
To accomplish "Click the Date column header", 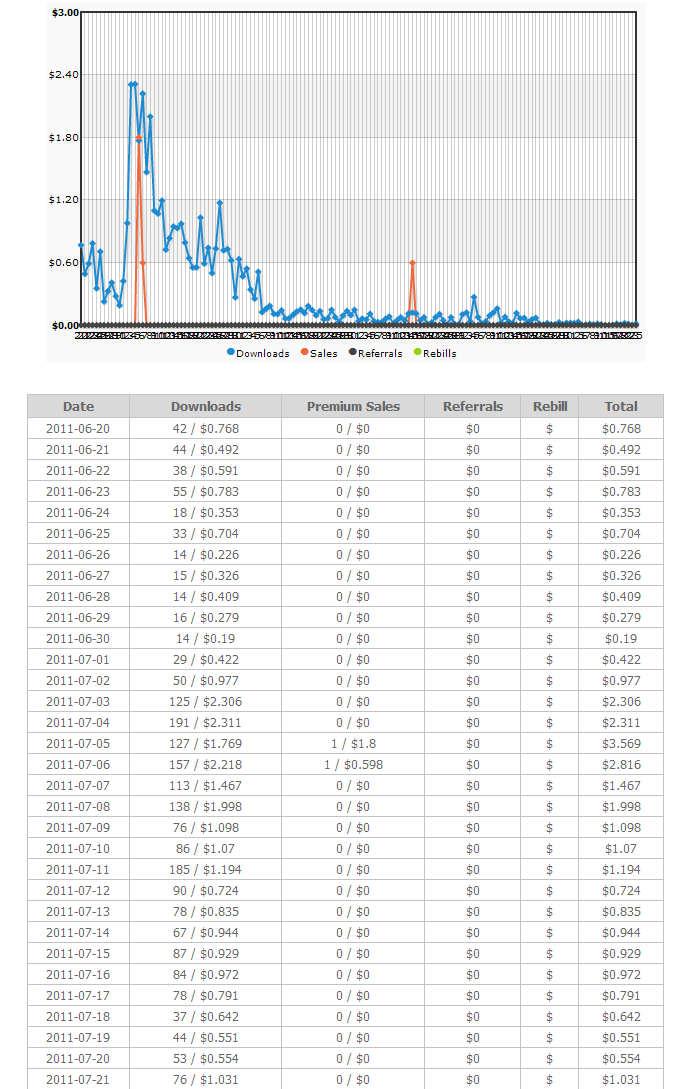I will click(x=79, y=406).
